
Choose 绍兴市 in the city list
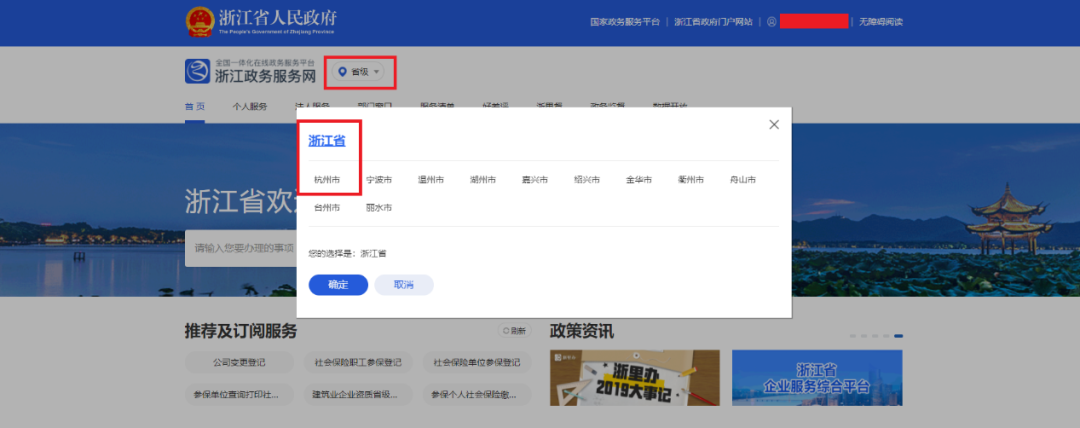point(587,180)
